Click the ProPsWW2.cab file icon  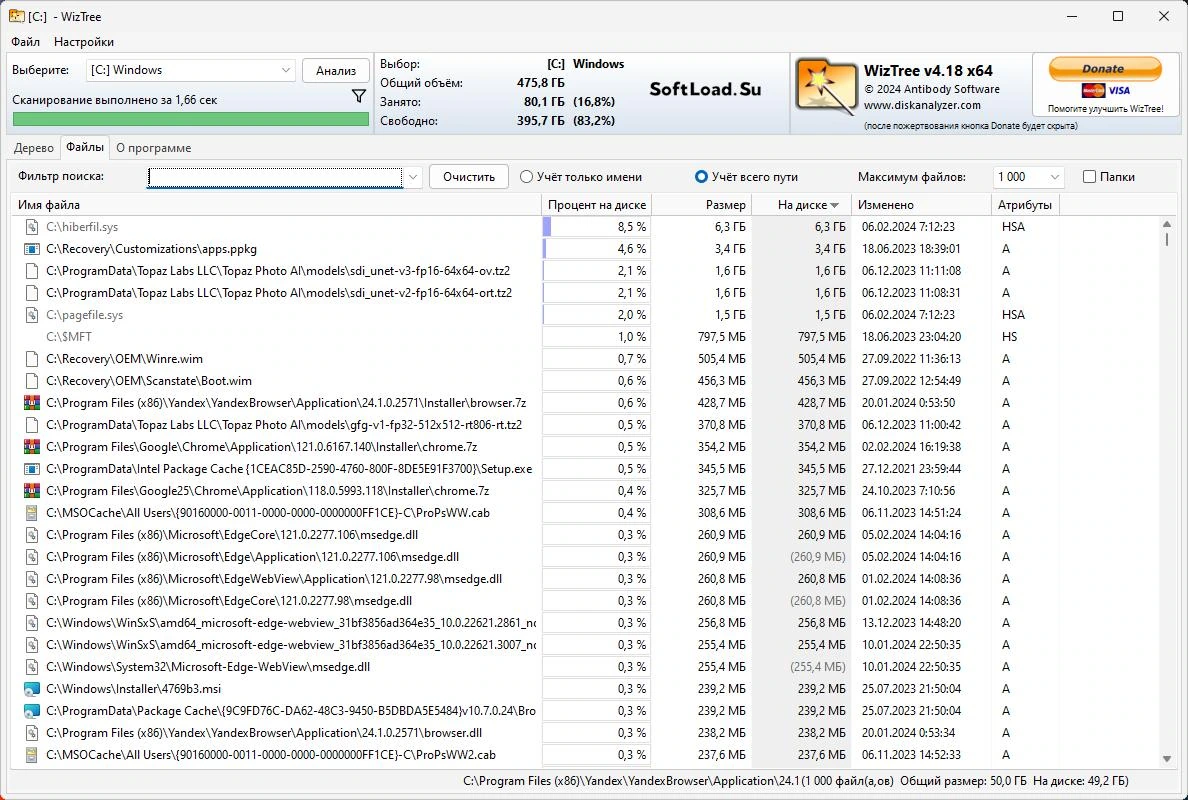point(31,755)
